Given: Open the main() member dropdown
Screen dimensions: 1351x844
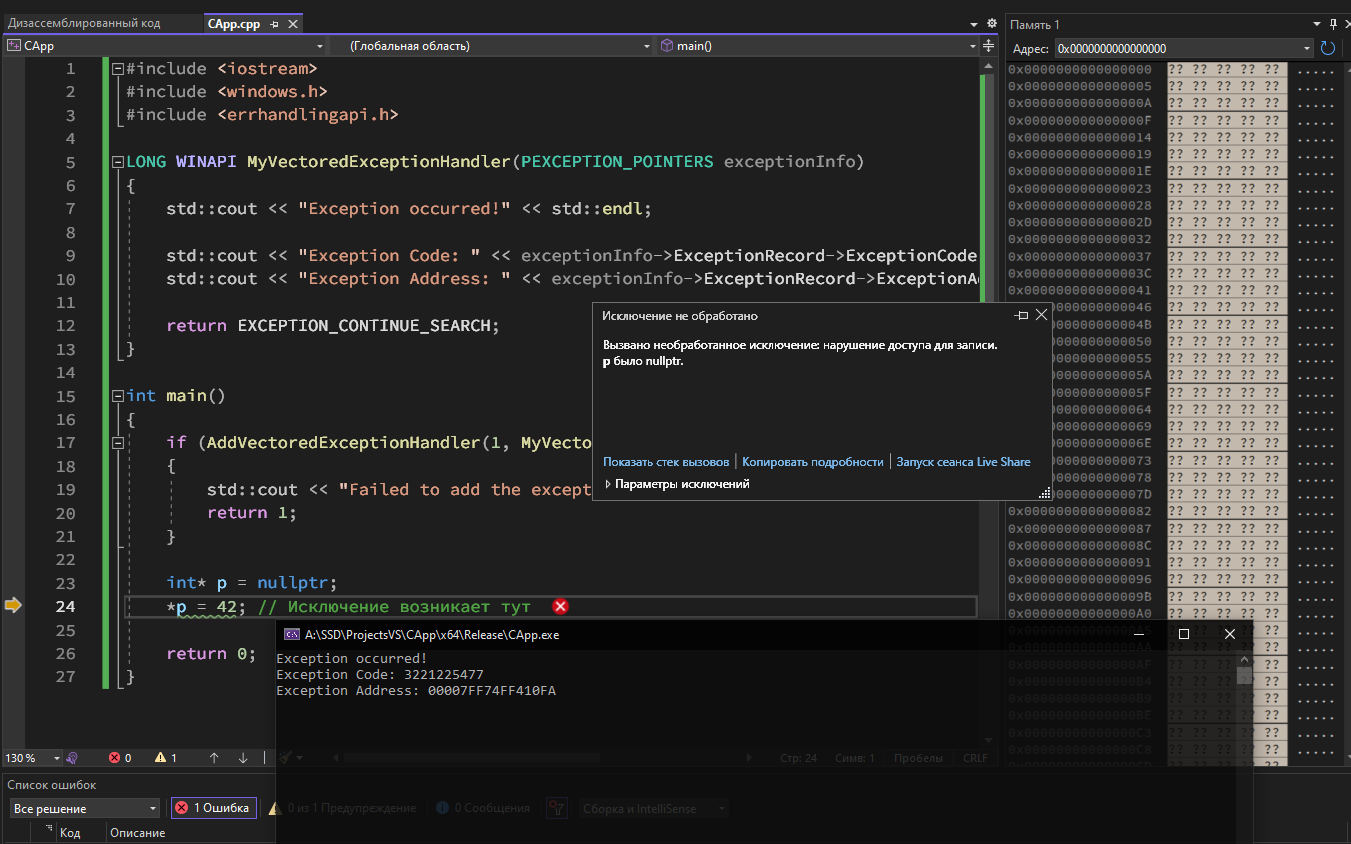Looking at the screenshot, I should click(x=818, y=46).
